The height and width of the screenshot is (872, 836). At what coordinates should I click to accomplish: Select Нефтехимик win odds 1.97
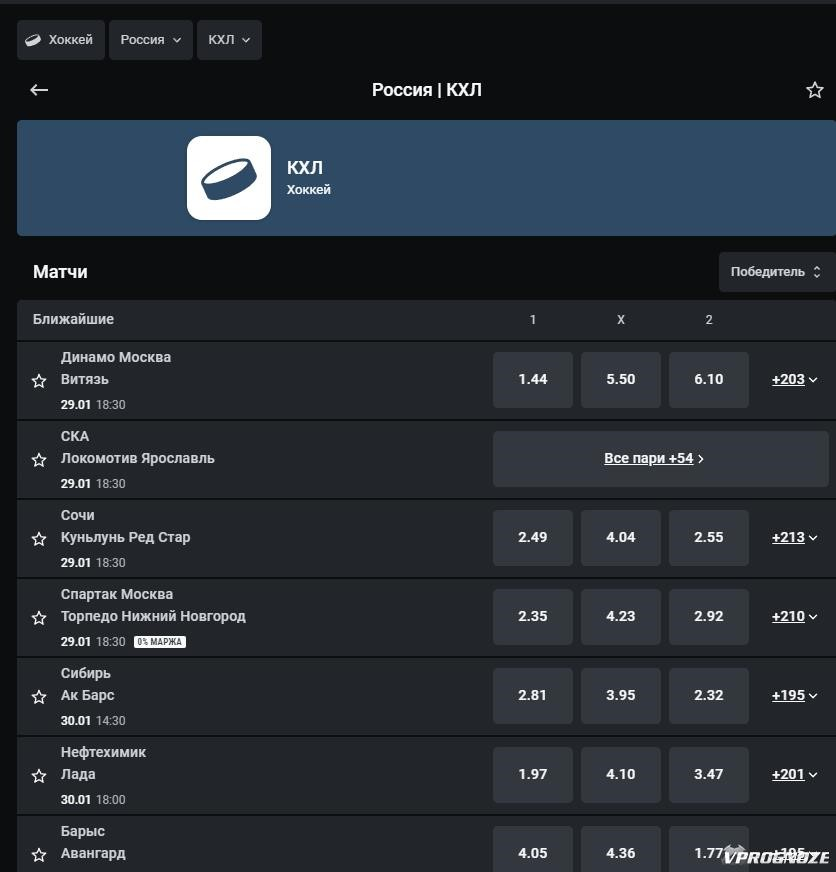pyautogui.click(x=533, y=775)
